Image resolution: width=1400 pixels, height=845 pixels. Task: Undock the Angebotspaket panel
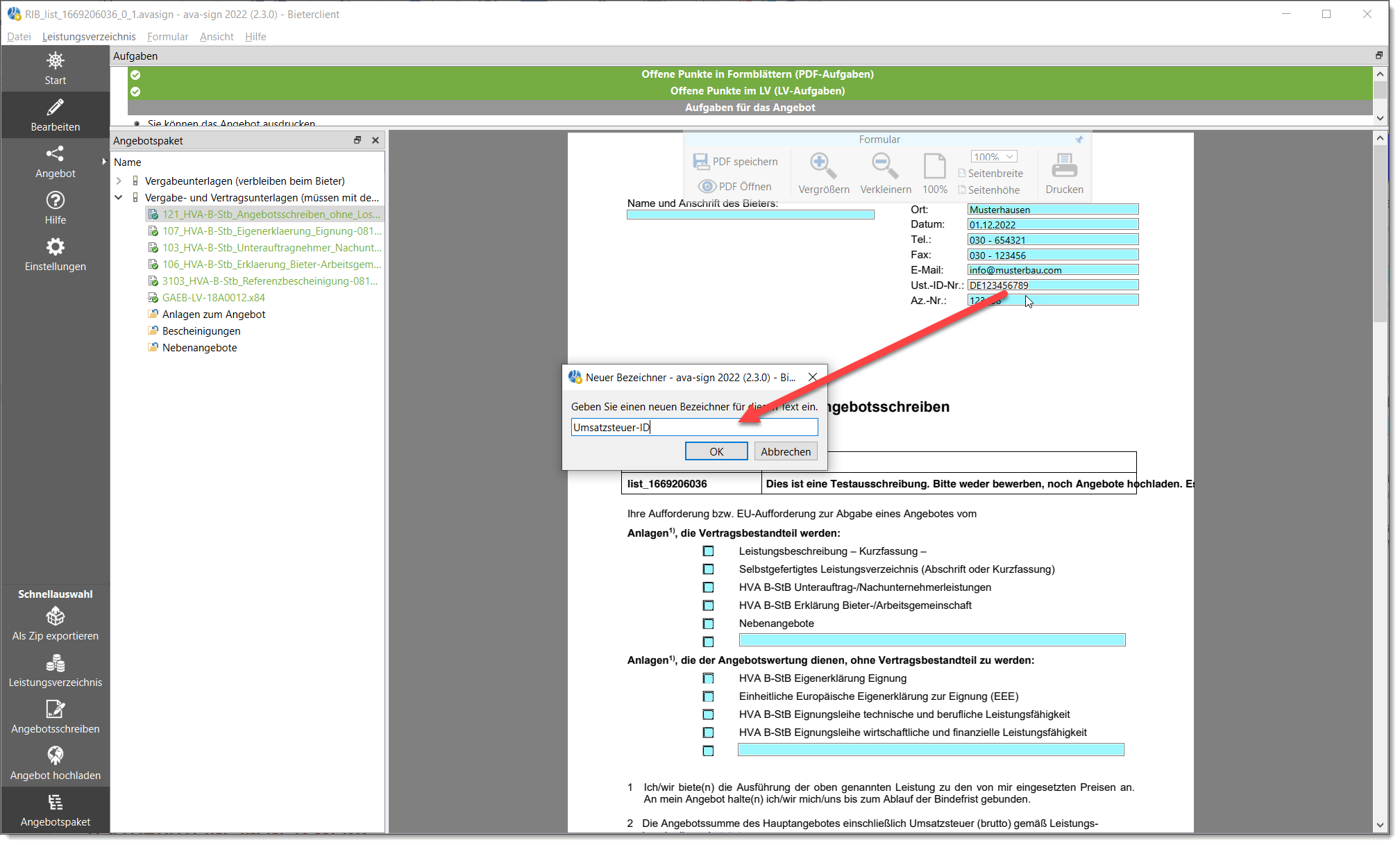[x=357, y=140]
